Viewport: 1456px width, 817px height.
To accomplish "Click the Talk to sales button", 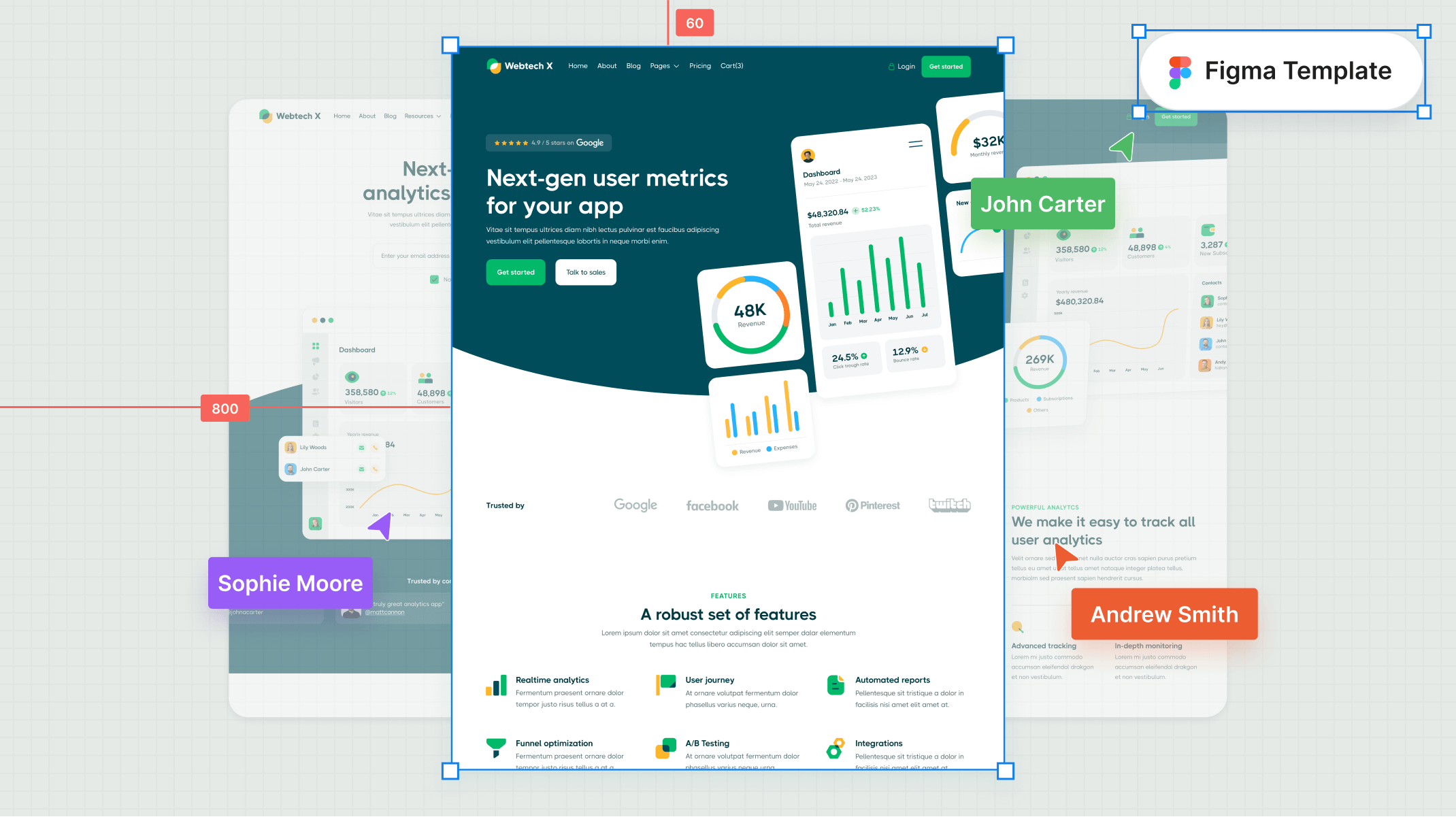I will click(x=586, y=272).
